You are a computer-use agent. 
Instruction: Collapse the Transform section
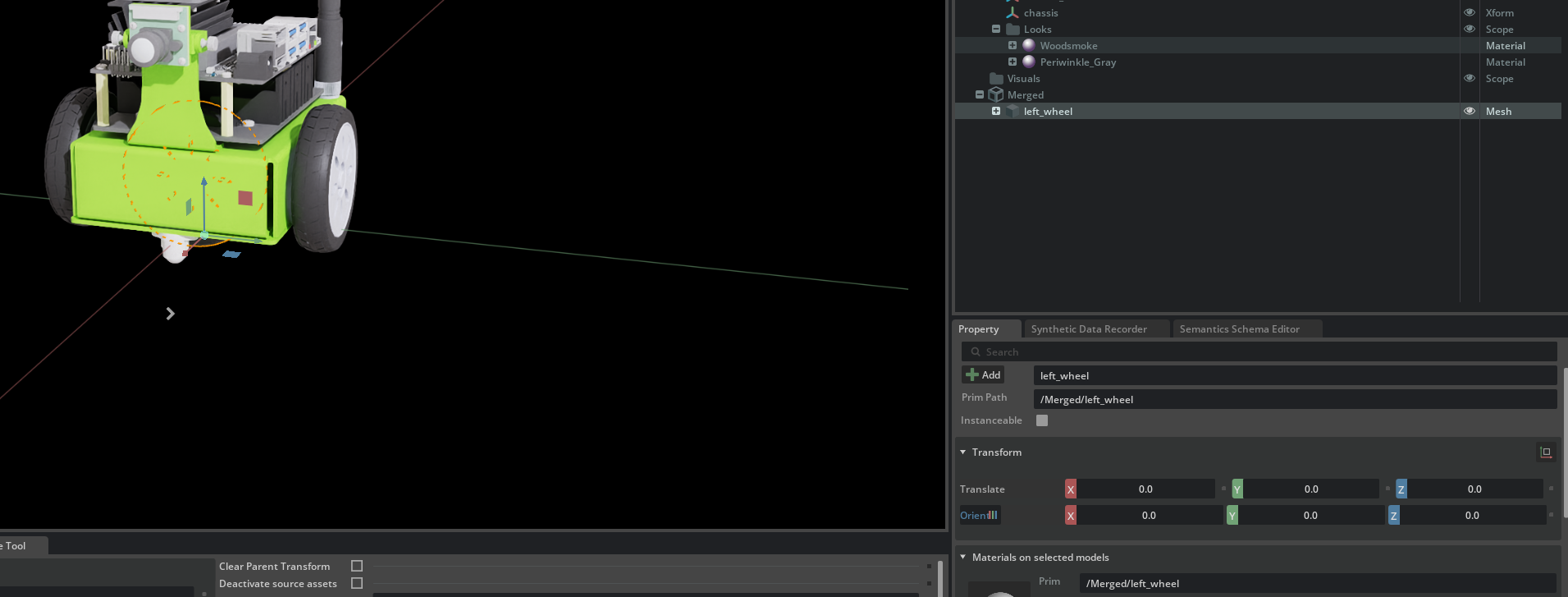coord(963,452)
